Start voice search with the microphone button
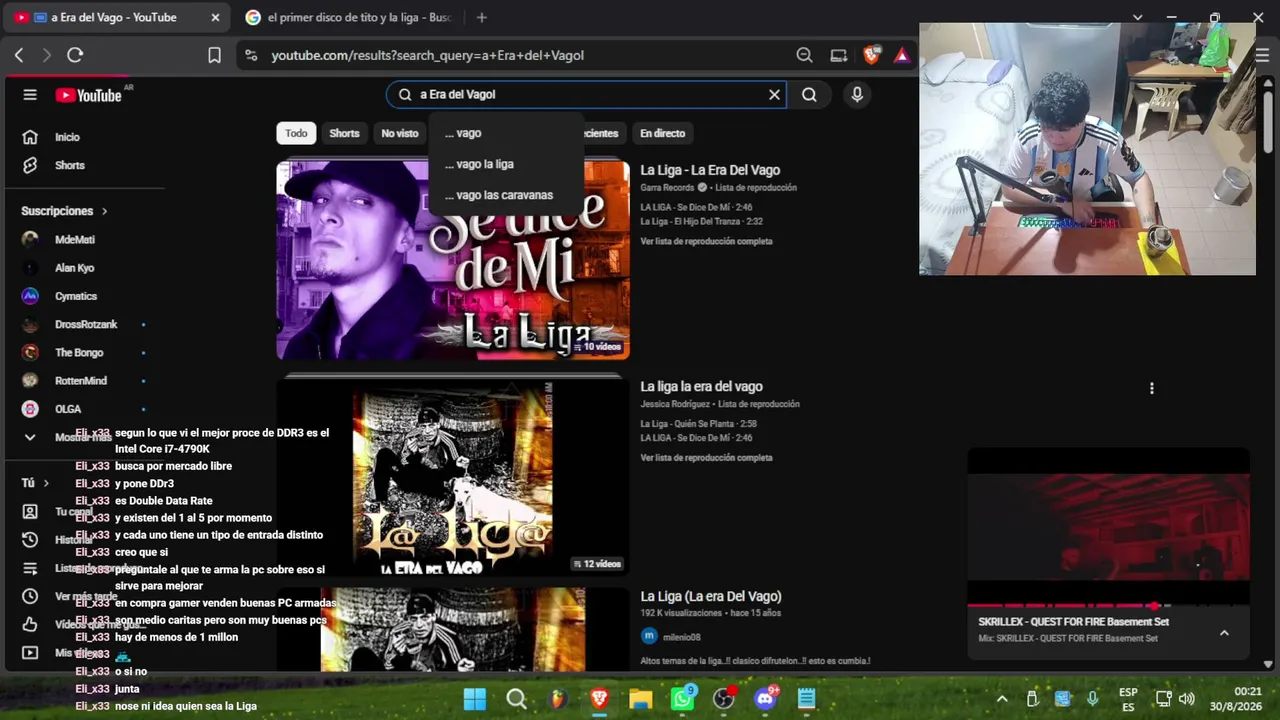 (856, 94)
